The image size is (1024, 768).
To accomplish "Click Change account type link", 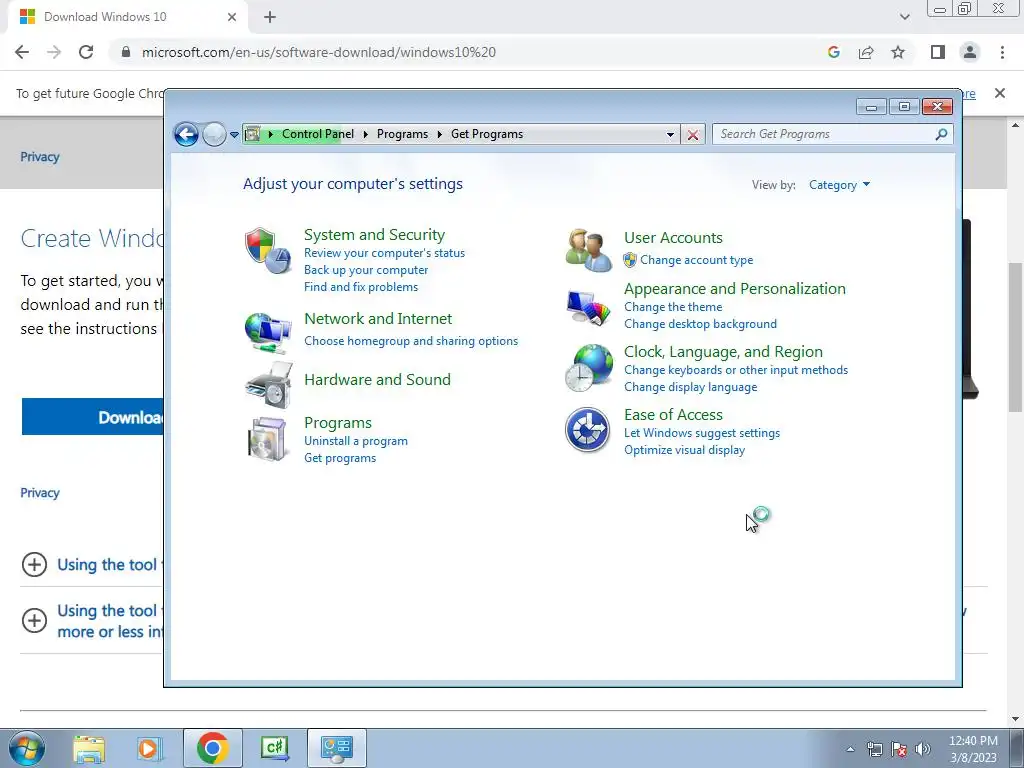I will click(696, 260).
